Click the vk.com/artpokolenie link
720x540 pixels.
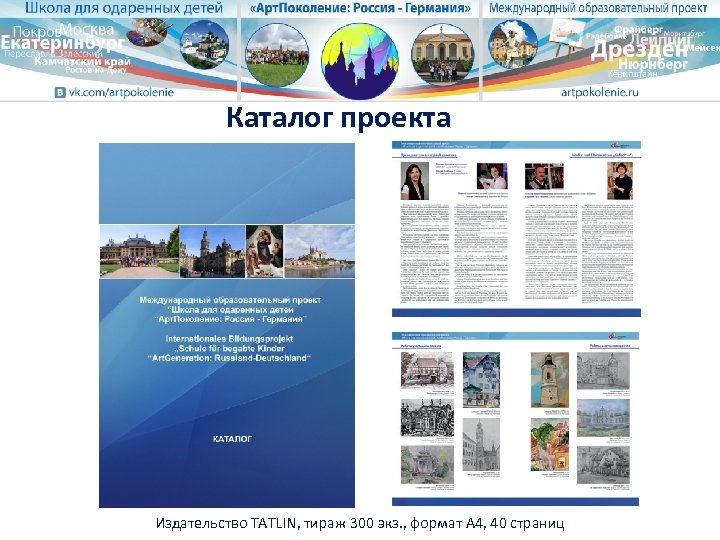coord(121,92)
